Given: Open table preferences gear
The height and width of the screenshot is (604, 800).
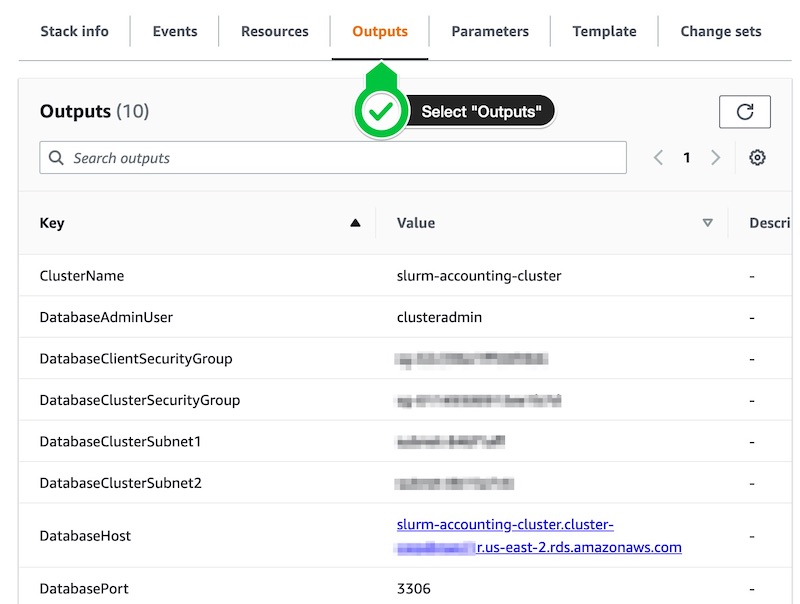Looking at the screenshot, I should [757, 158].
